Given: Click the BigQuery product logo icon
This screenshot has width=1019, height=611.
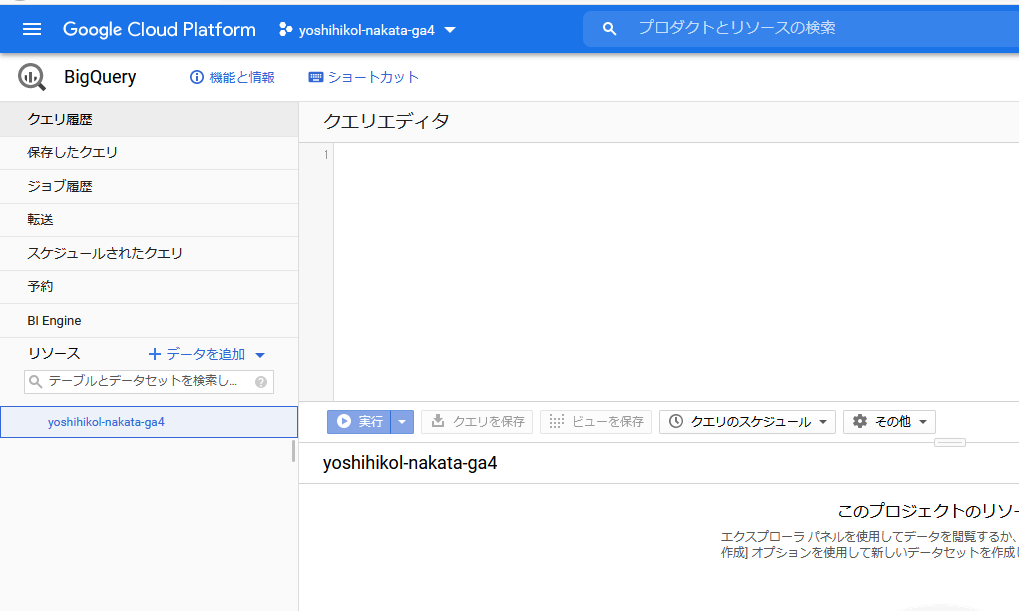Looking at the screenshot, I should coord(32,77).
